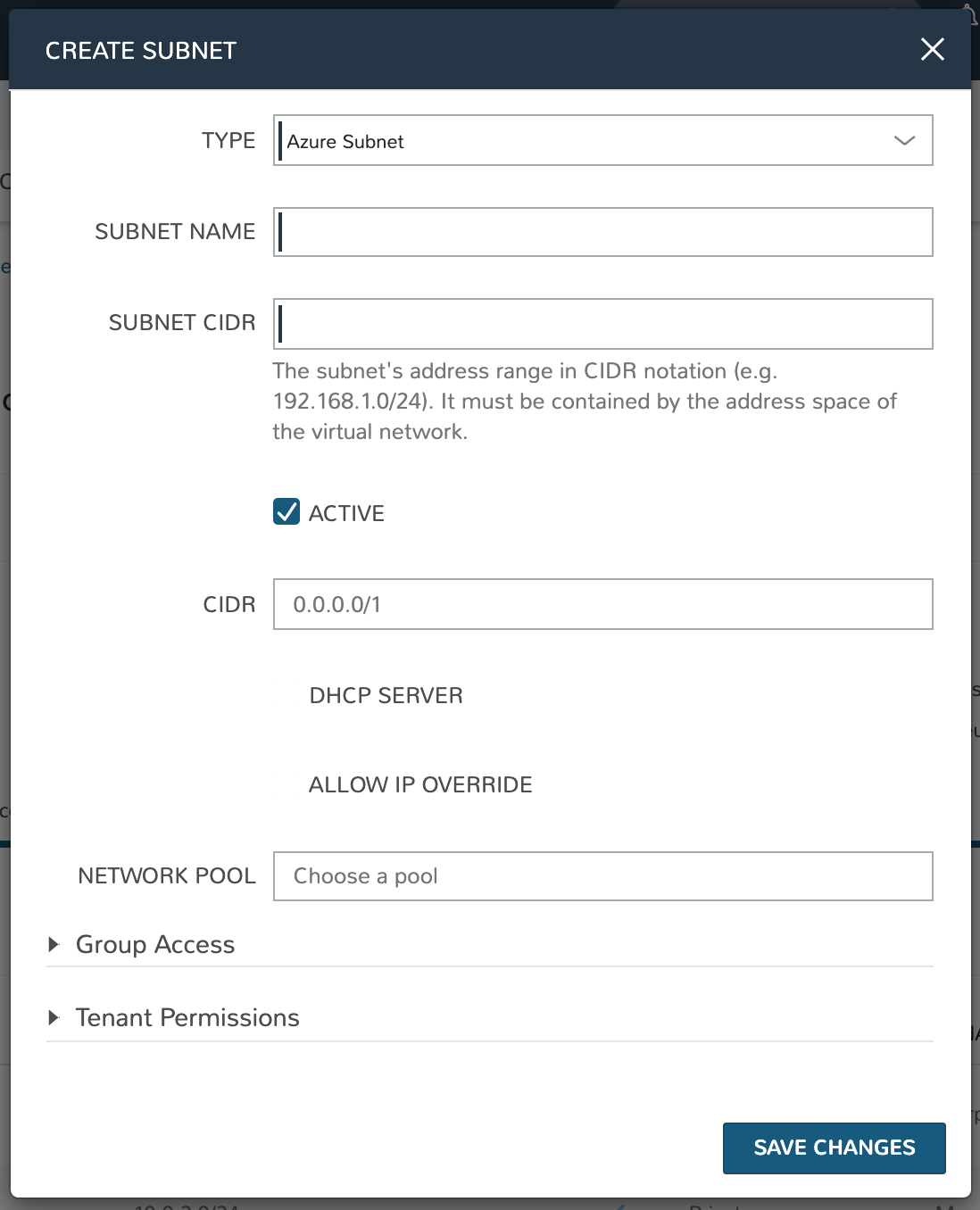Image resolution: width=980 pixels, height=1210 pixels.
Task: Click the triangle icon beside Group Access
Action: (x=54, y=944)
